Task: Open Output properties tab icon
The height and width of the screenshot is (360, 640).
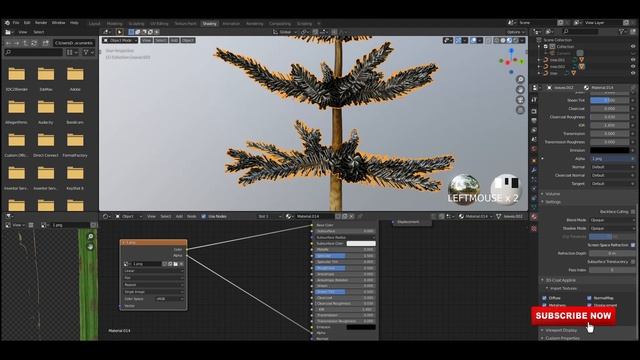Action: point(534,120)
